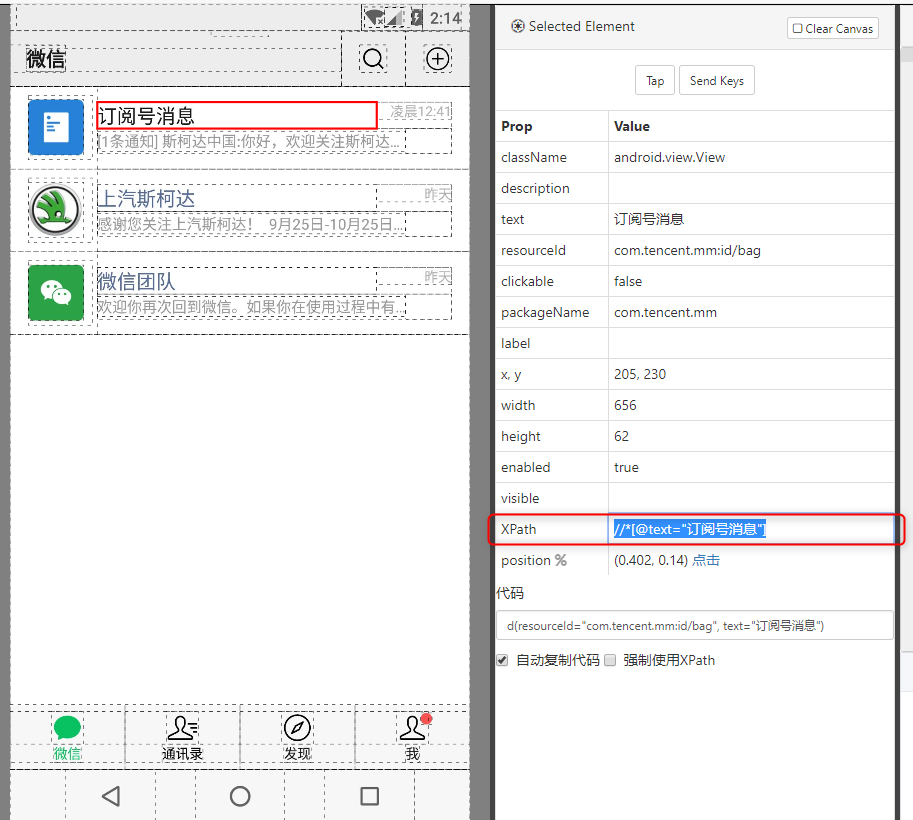This screenshot has height=820, width=913.
Task: Click the x, y value 205, 230
Action: tap(639, 374)
